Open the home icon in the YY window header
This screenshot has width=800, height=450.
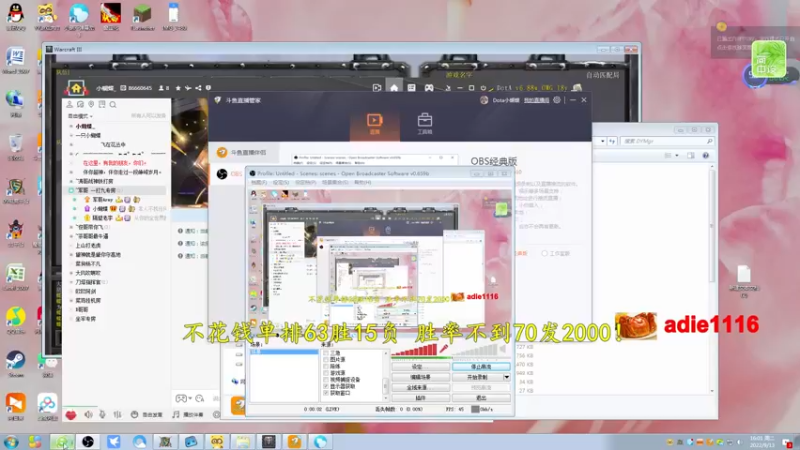pyautogui.click(x=76, y=88)
